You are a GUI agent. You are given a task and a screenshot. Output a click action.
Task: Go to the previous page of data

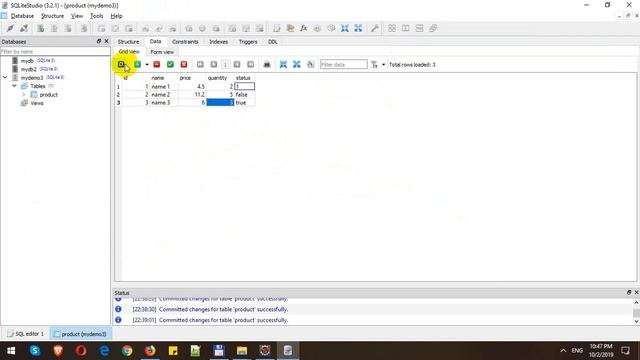[x=214, y=64]
